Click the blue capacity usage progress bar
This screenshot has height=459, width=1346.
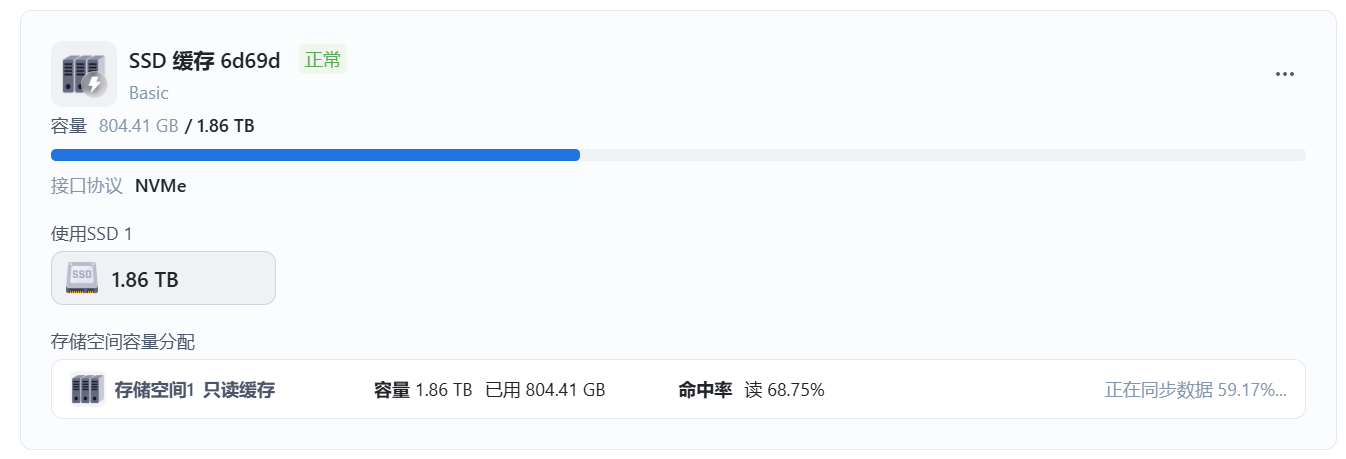(x=315, y=155)
